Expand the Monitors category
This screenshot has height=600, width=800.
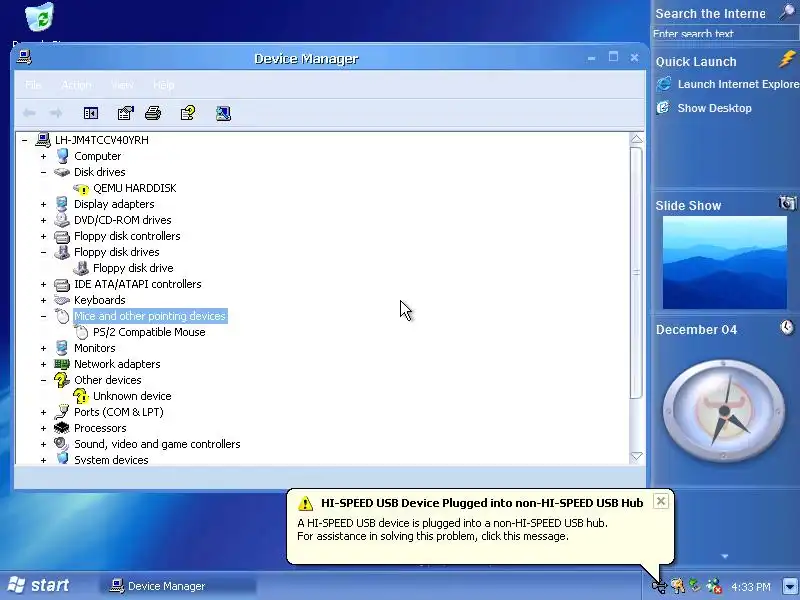43,348
